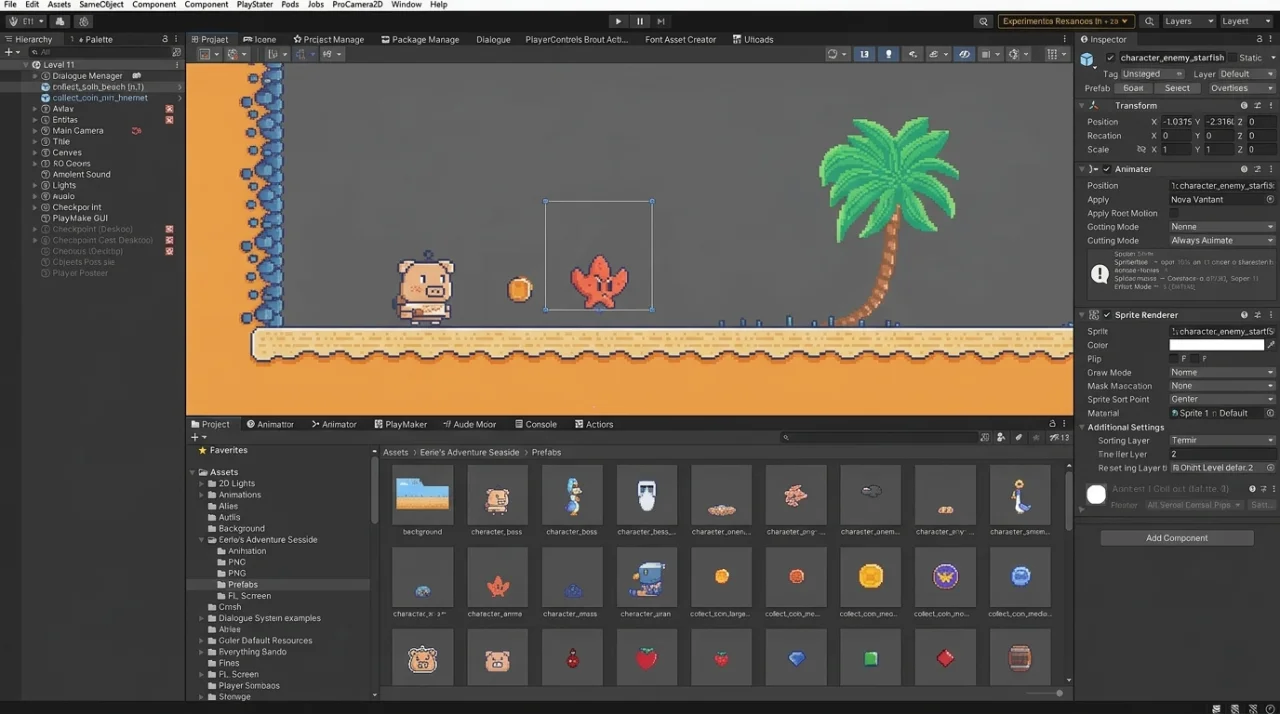Screen dimensions: 1280x714
Task: Switch to the Console tab
Action: (x=536, y=424)
